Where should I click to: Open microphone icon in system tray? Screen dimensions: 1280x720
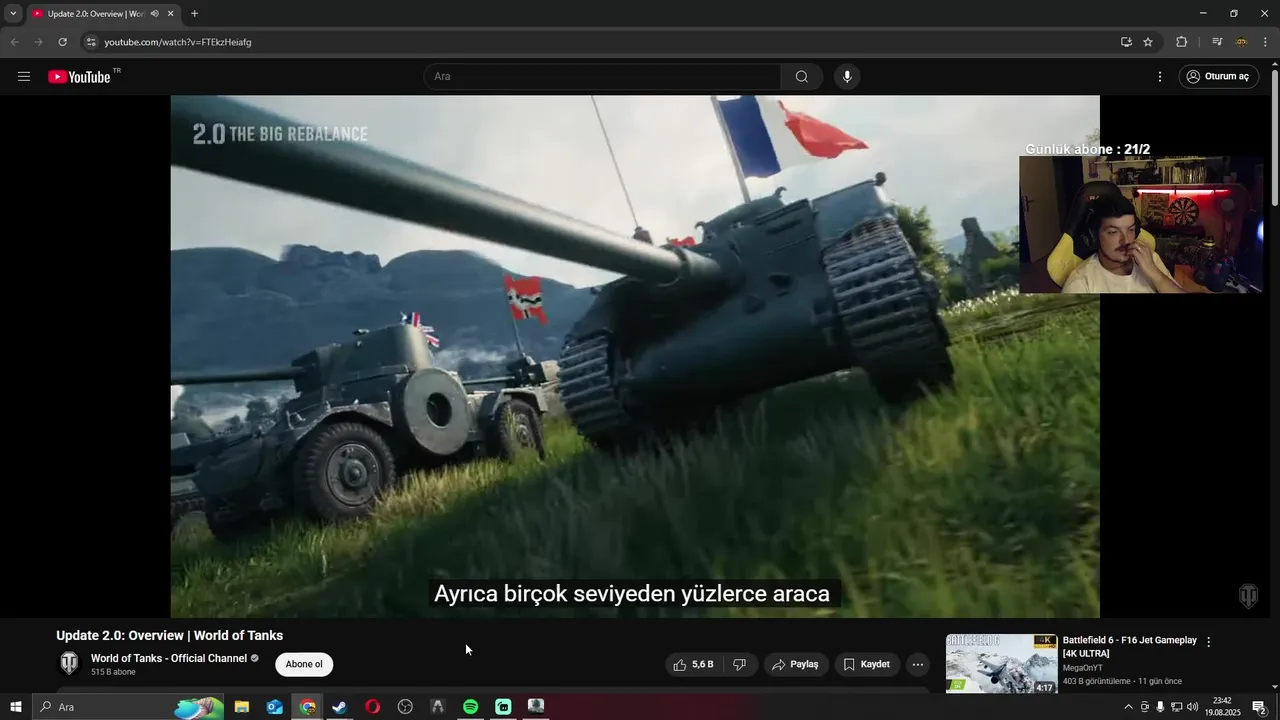pos(1160,707)
